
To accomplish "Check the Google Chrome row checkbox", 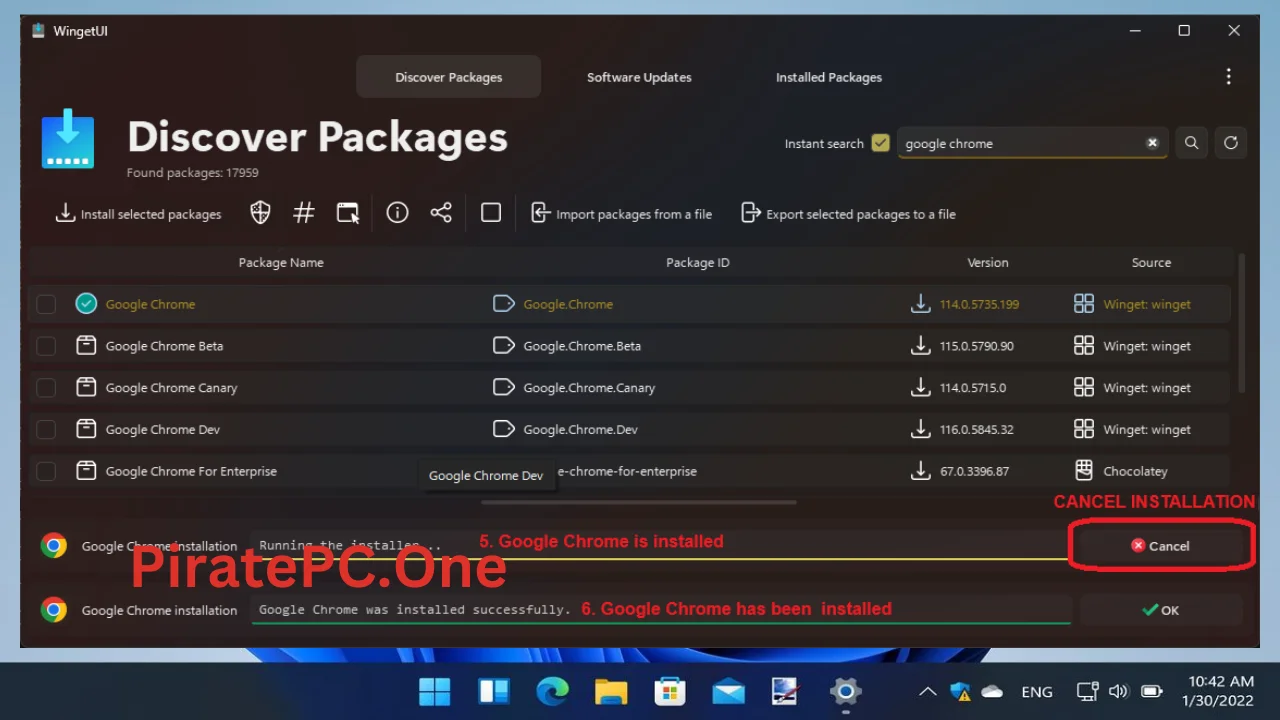I will tap(46, 304).
